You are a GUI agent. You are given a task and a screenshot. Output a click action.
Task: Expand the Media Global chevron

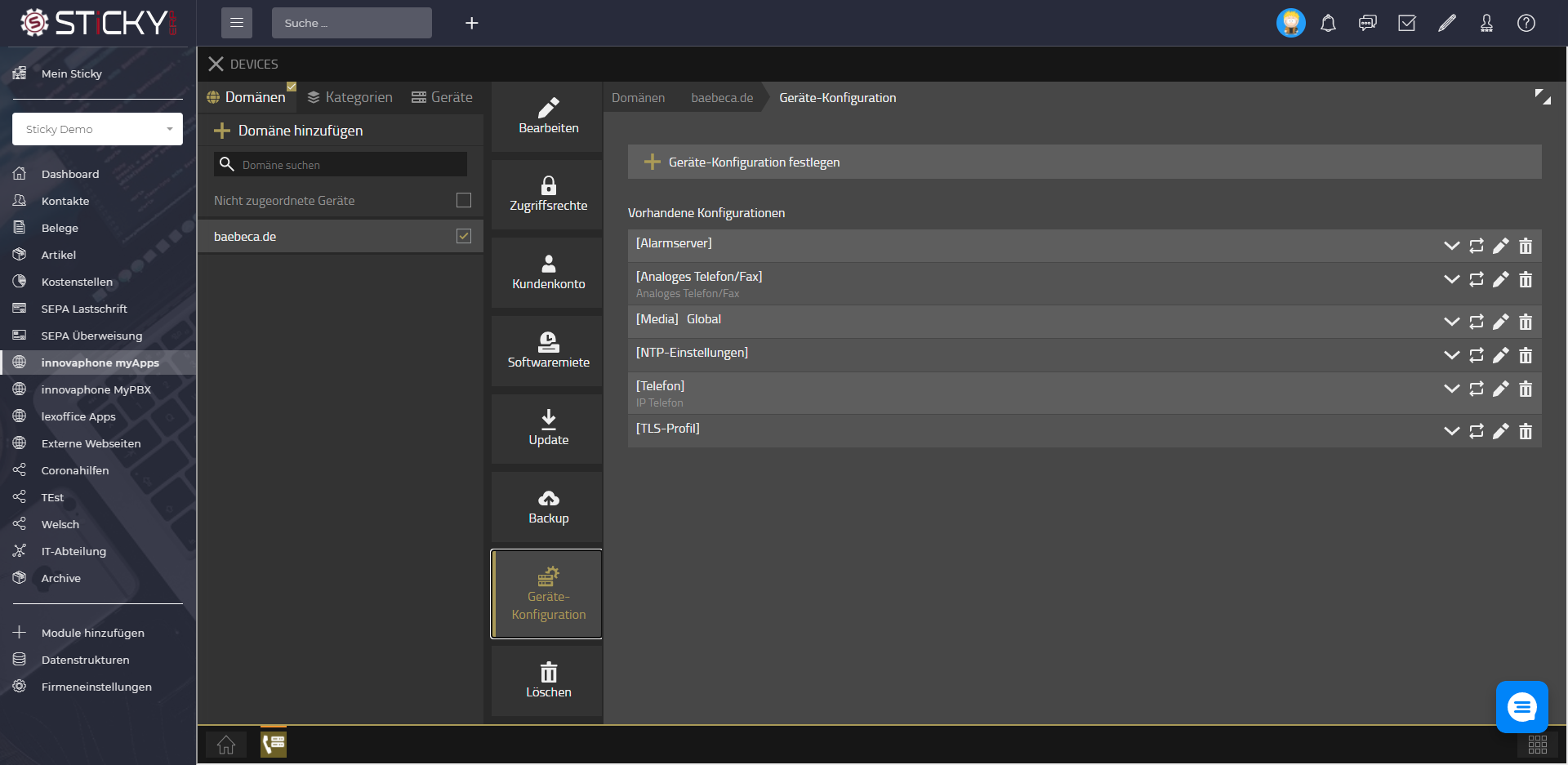click(x=1451, y=322)
